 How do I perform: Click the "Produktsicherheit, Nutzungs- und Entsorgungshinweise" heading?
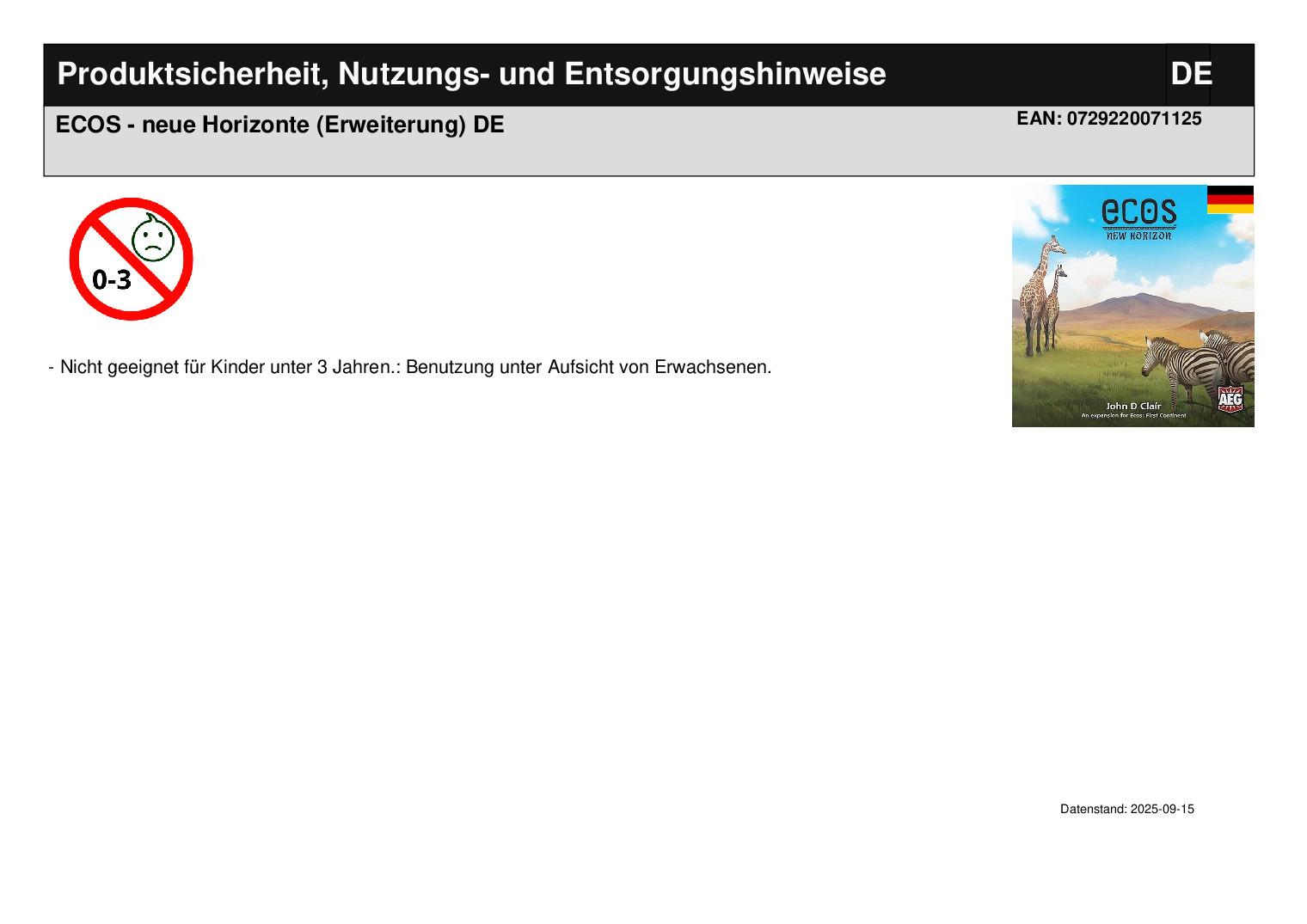[471, 75]
